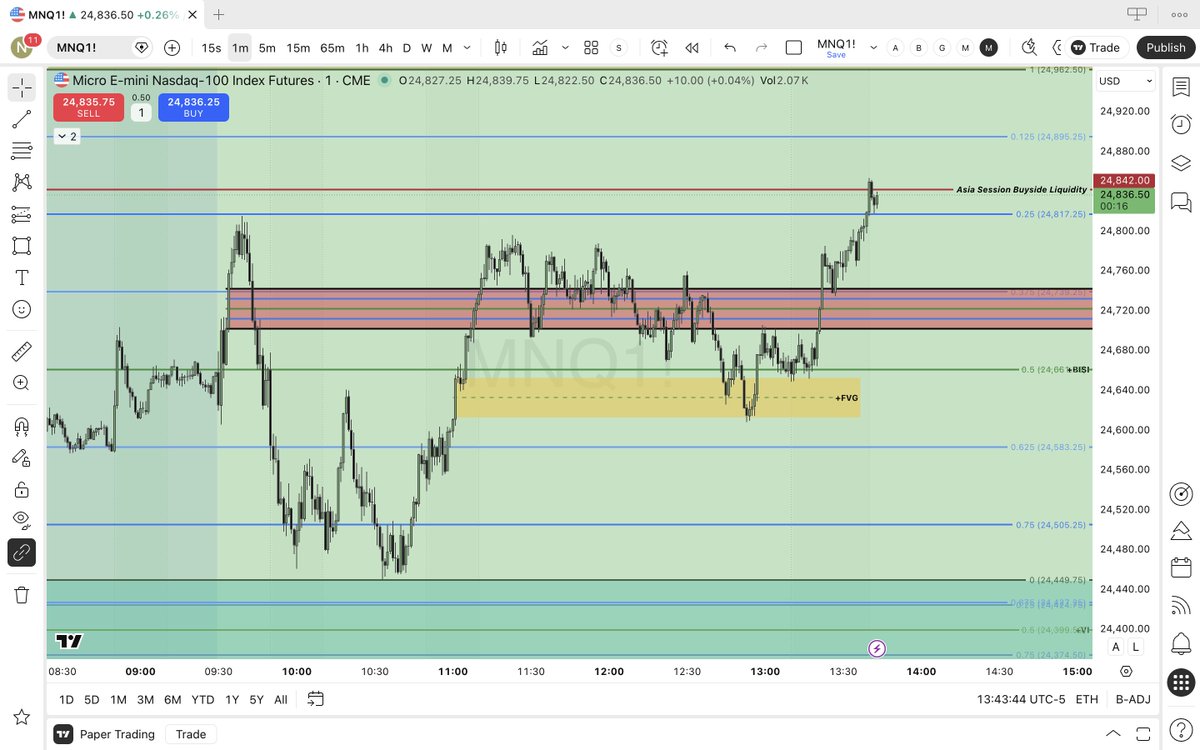Toggle lock all drawings
Viewport: 1200px width, 750px height.
point(21,489)
